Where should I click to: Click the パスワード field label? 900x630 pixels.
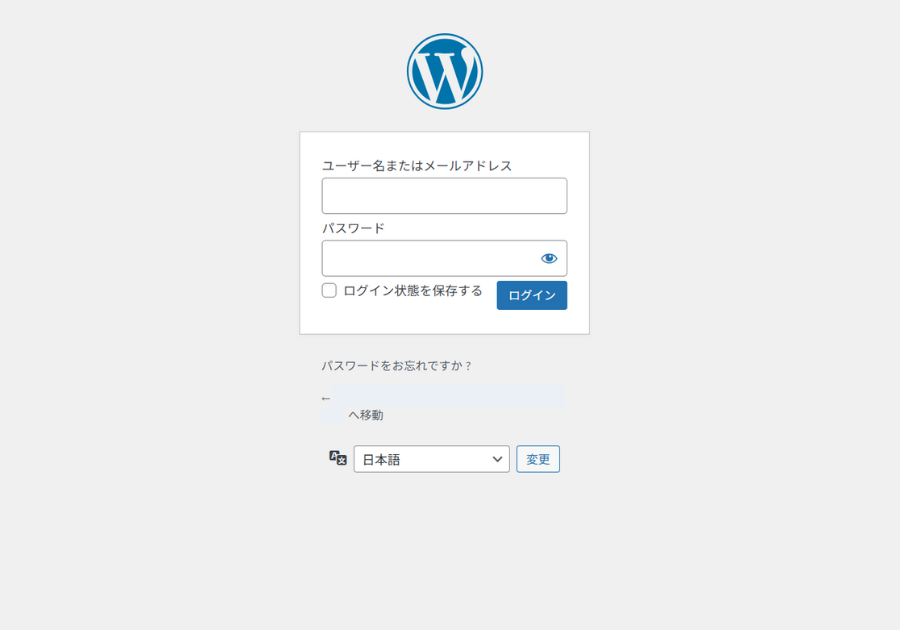point(353,228)
